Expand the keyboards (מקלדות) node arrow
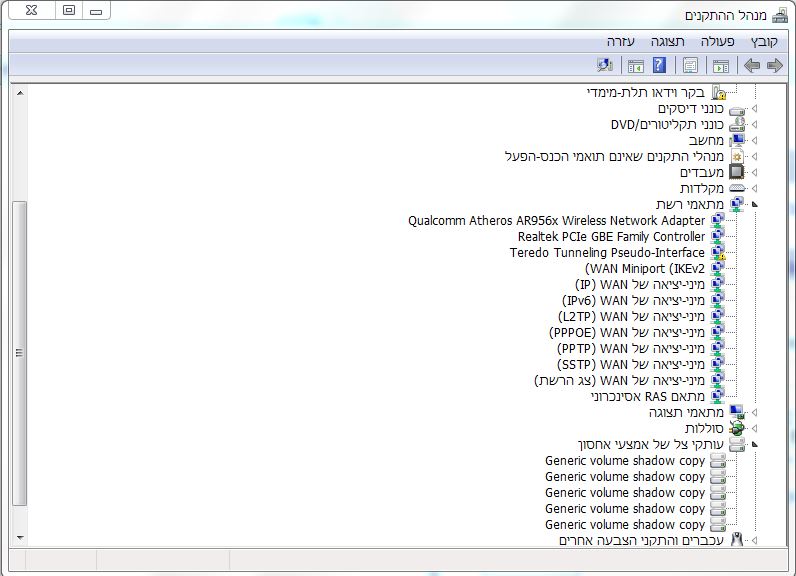Viewport: 796px width, 576px height. [755, 188]
